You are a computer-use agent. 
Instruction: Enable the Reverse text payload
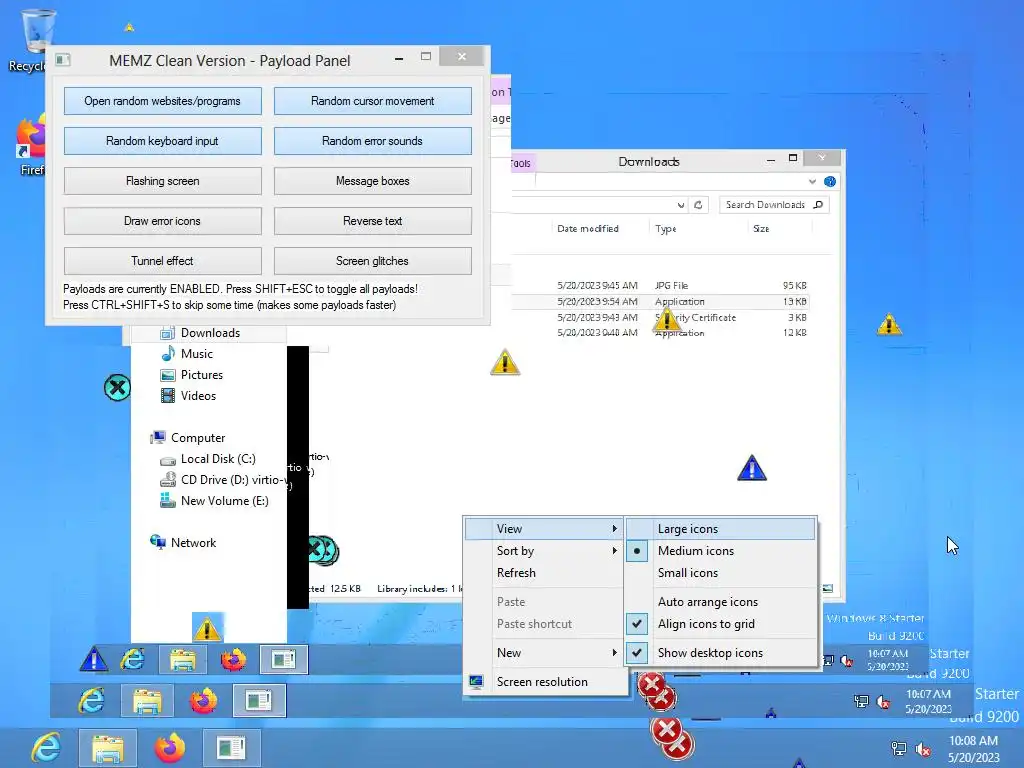point(372,221)
